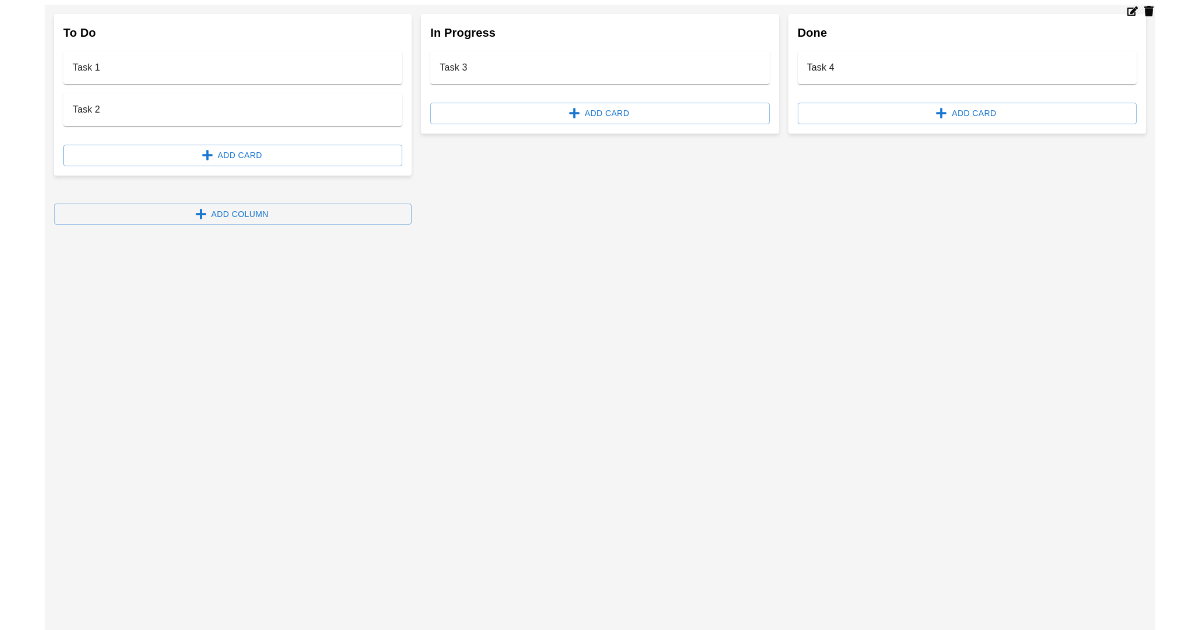Select the Task 1 card
Screen dimensions: 1200x630
pos(232,67)
